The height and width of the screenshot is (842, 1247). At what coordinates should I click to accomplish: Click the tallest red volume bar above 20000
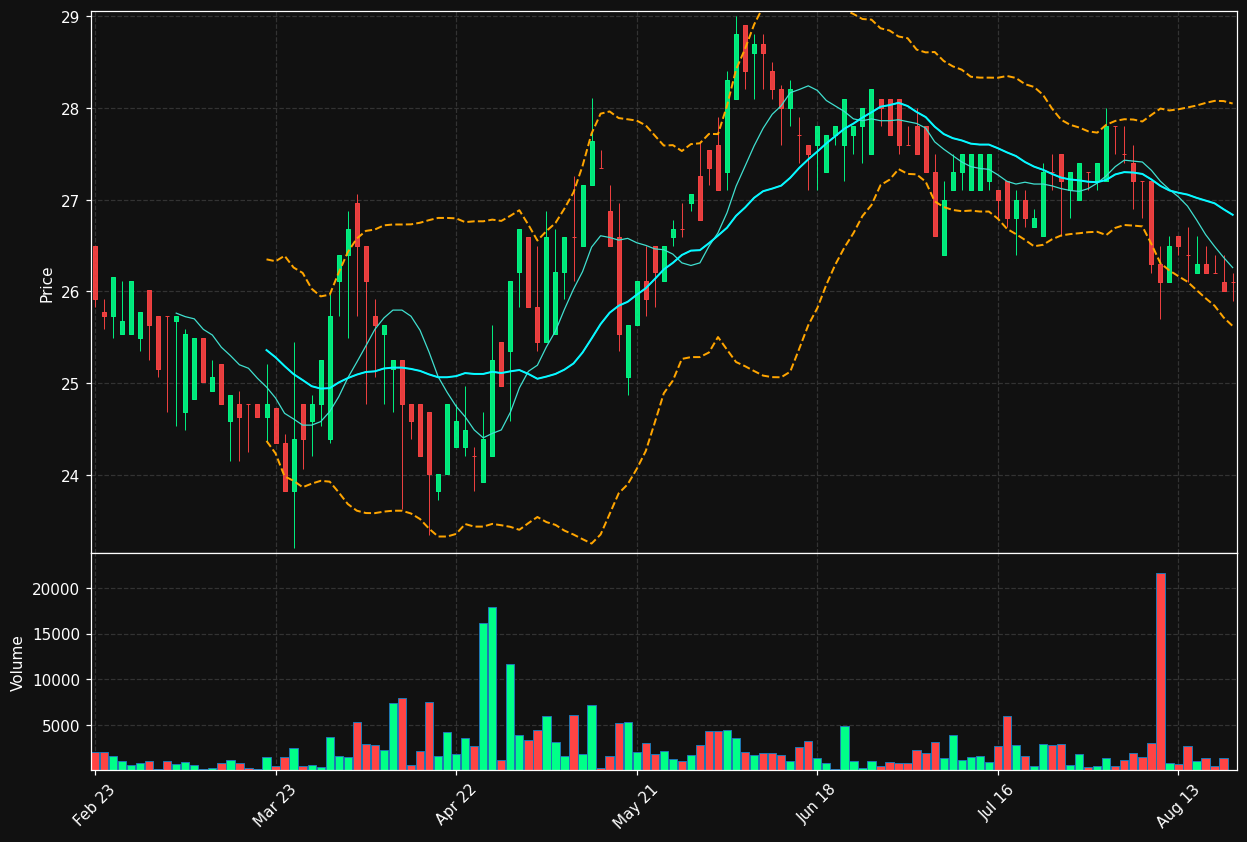(x=1161, y=671)
